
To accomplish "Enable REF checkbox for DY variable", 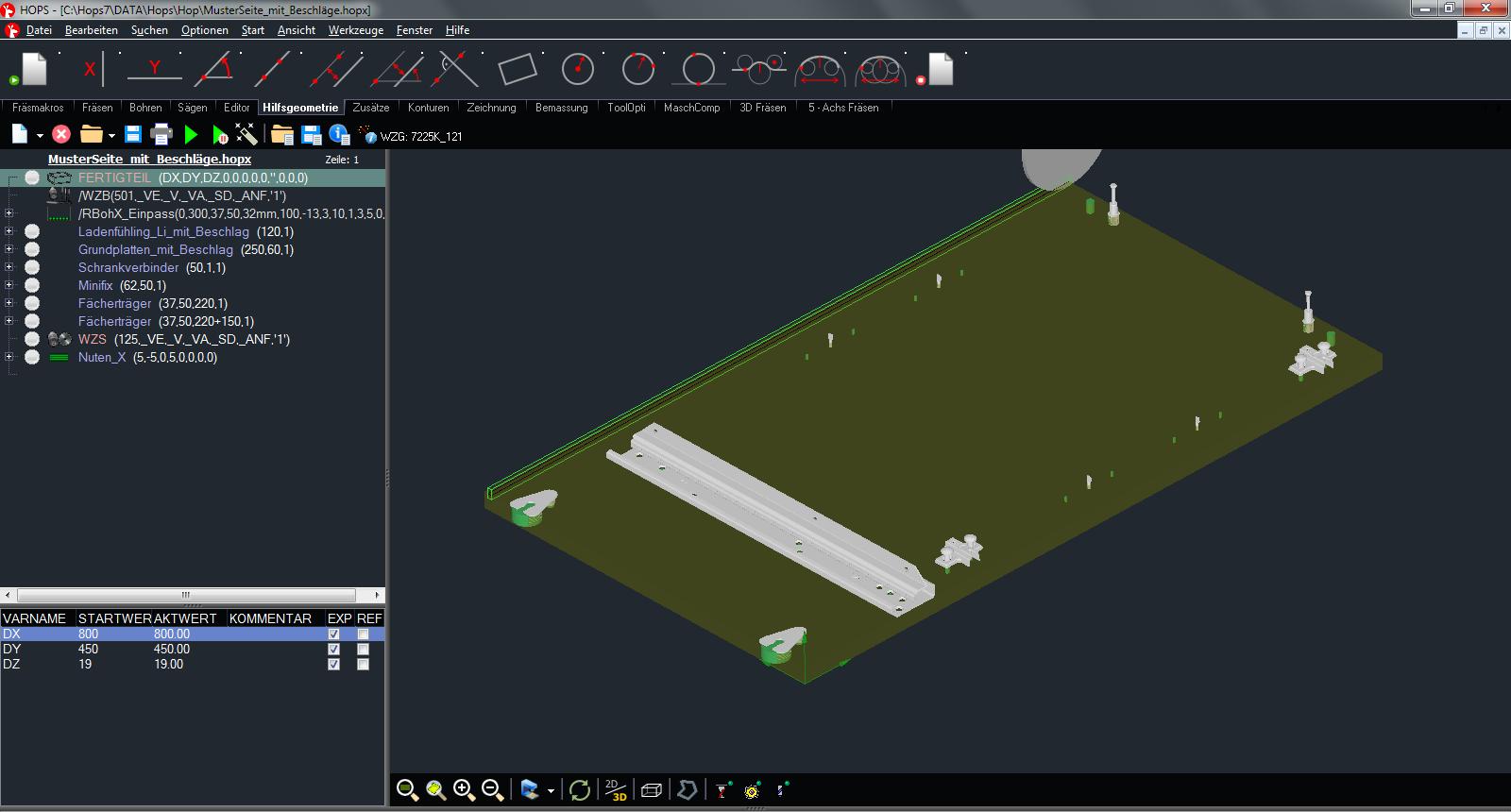I will pos(364,650).
